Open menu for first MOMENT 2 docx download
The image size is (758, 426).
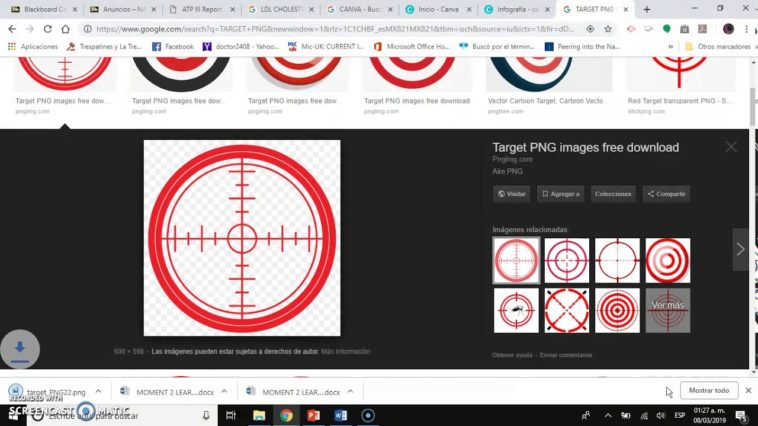click(225, 392)
